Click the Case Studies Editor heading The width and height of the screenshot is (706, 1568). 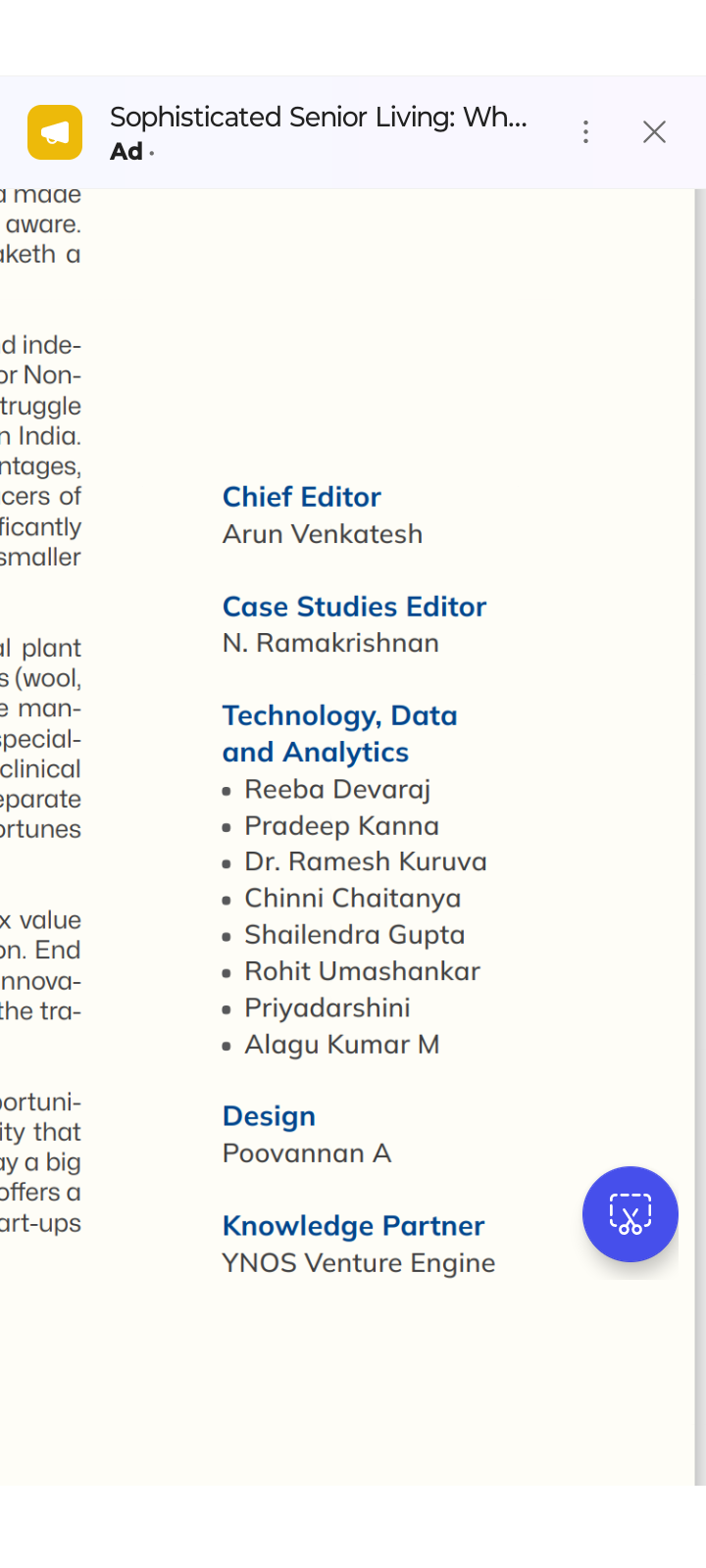click(x=354, y=607)
